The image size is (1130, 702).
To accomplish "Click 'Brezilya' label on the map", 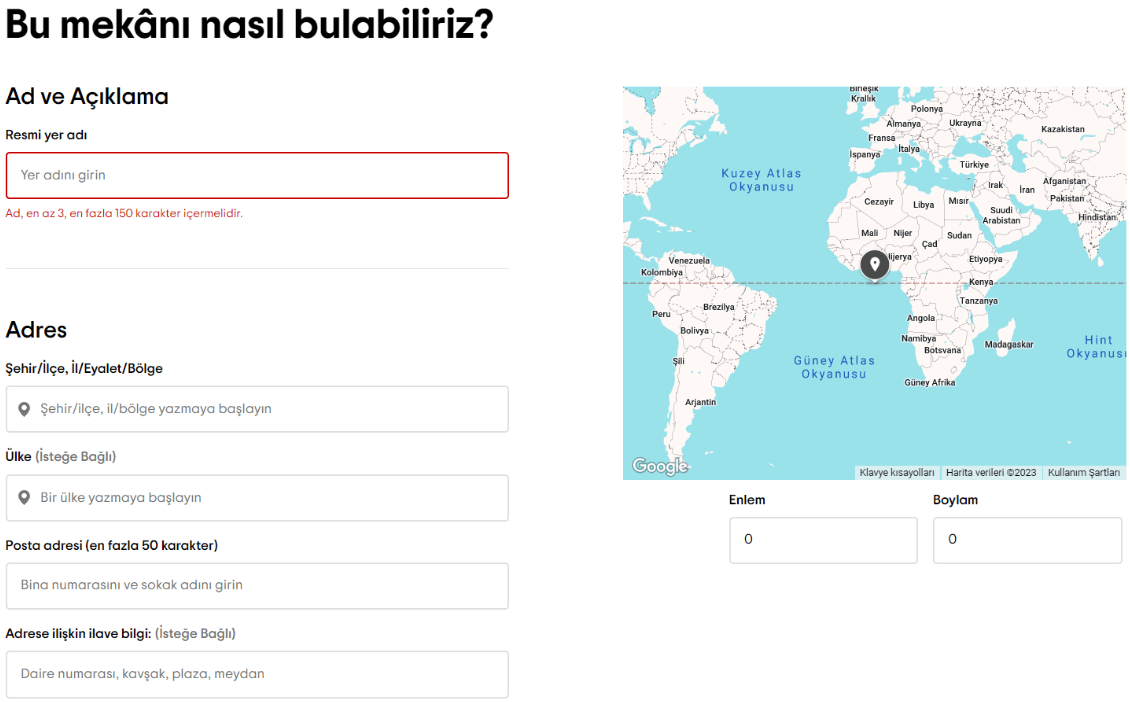I will [x=719, y=307].
